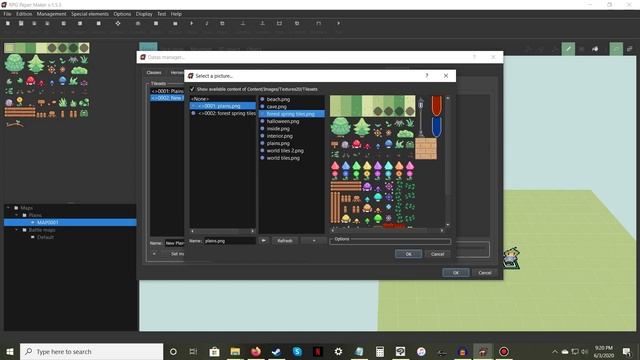Open Netflix from the taskbar

click(x=318, y=351)
